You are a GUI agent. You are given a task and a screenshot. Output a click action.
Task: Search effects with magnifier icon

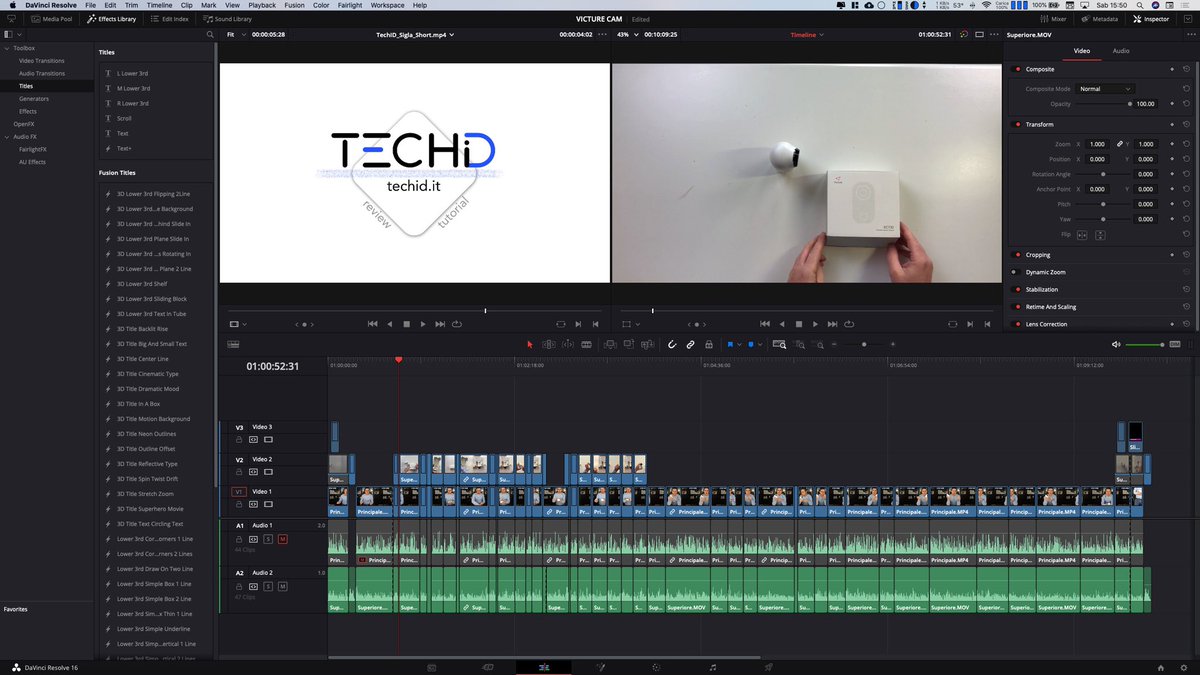click(x=209, y=35)
